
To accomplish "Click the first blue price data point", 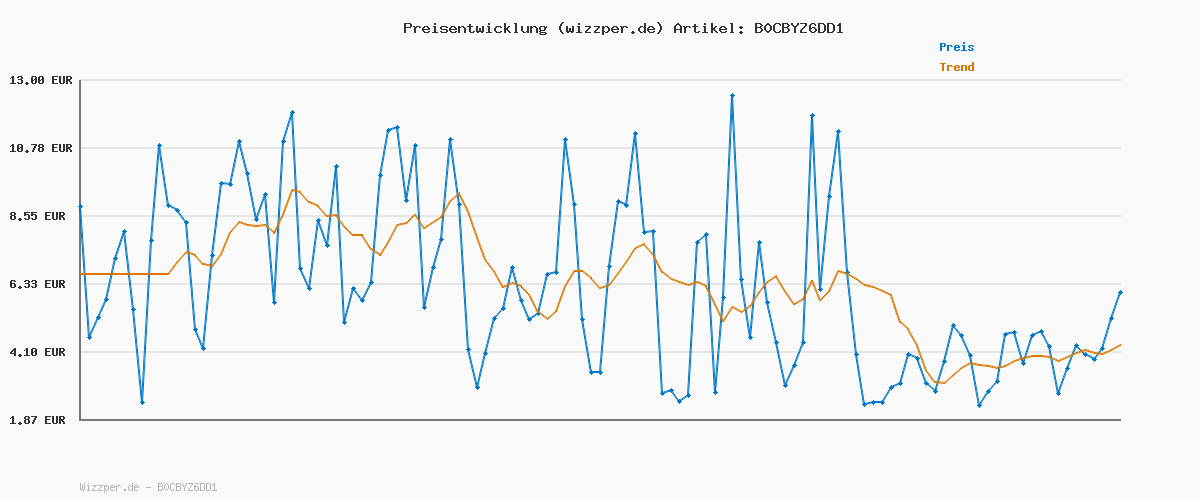I will 80,206.
